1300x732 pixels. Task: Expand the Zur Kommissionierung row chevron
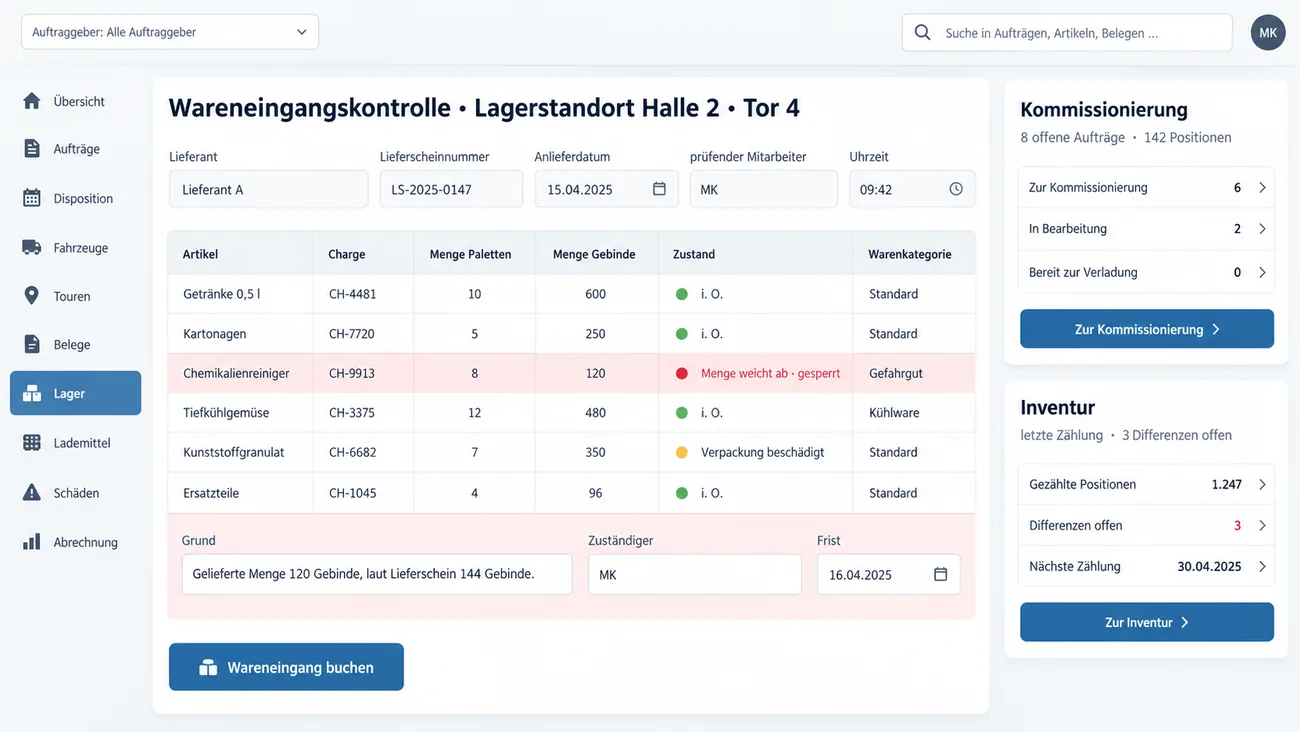coord(1262,187)
